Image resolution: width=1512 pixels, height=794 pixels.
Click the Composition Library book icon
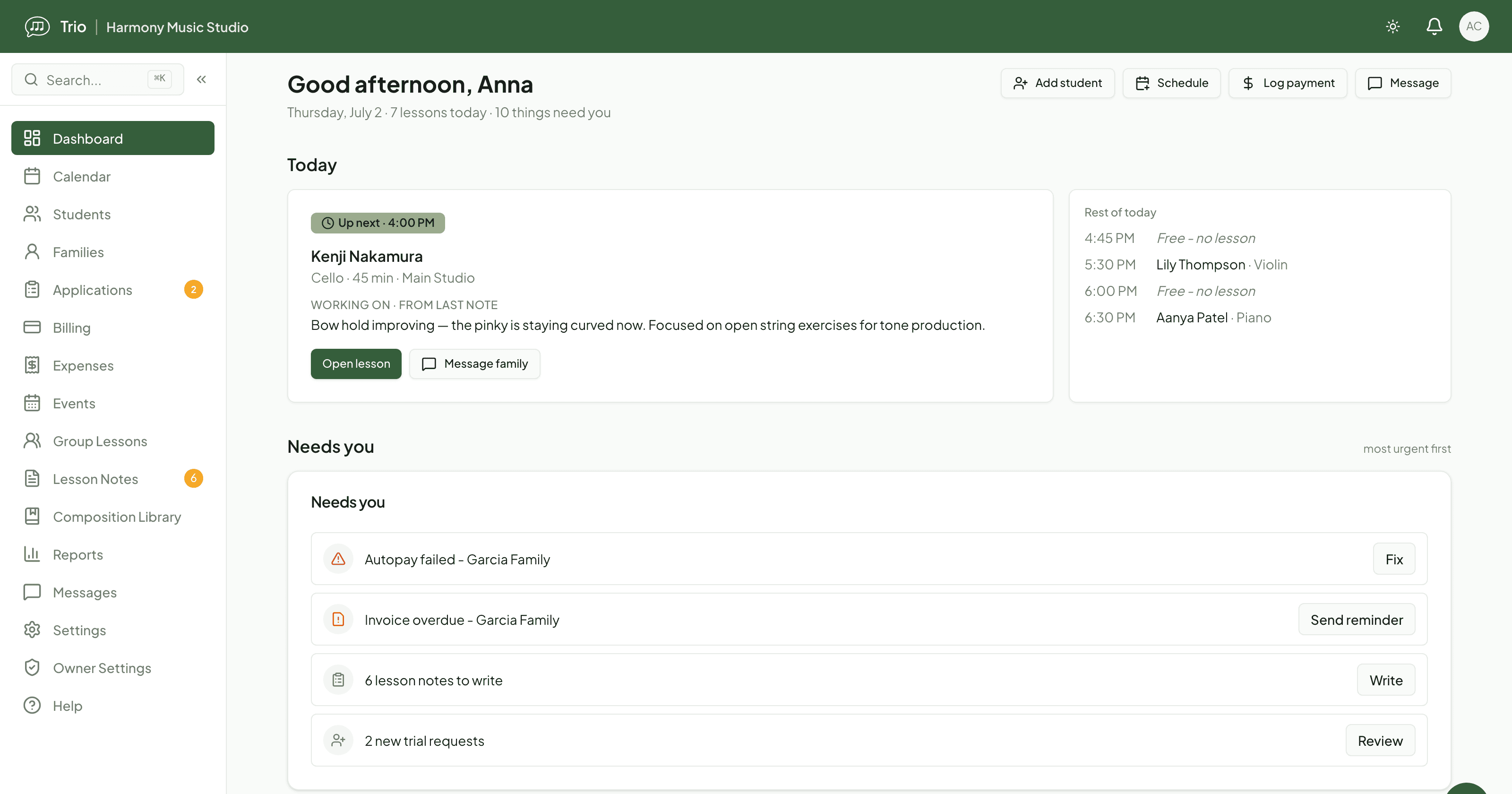point(32,516)
